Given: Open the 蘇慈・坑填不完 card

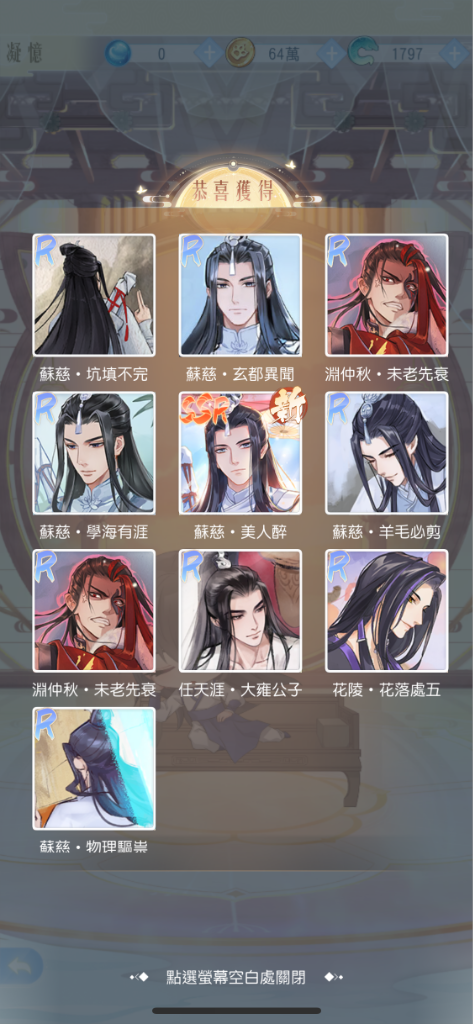Looking at the screenshot, I should click(x=94, y=295).
